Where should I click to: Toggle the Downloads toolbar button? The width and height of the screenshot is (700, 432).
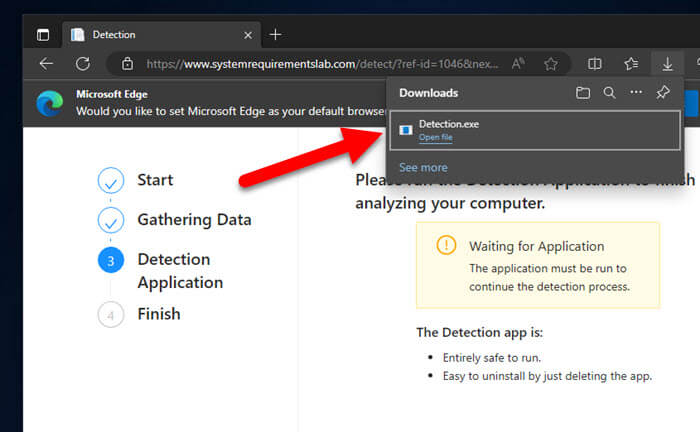pos(667,64)
